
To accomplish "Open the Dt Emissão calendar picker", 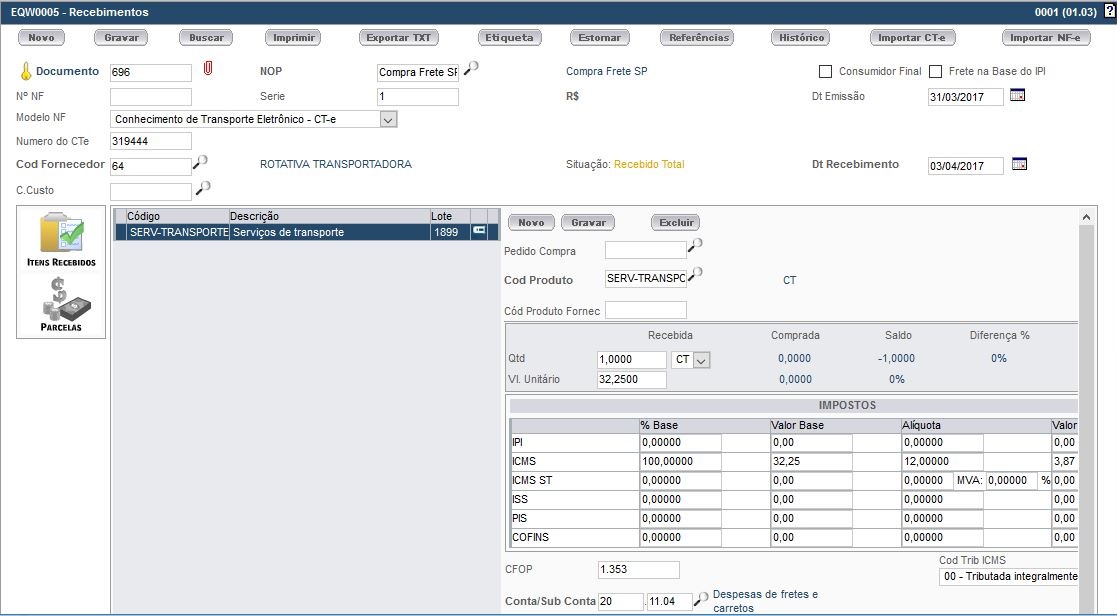I will (x=1018, y=95).
